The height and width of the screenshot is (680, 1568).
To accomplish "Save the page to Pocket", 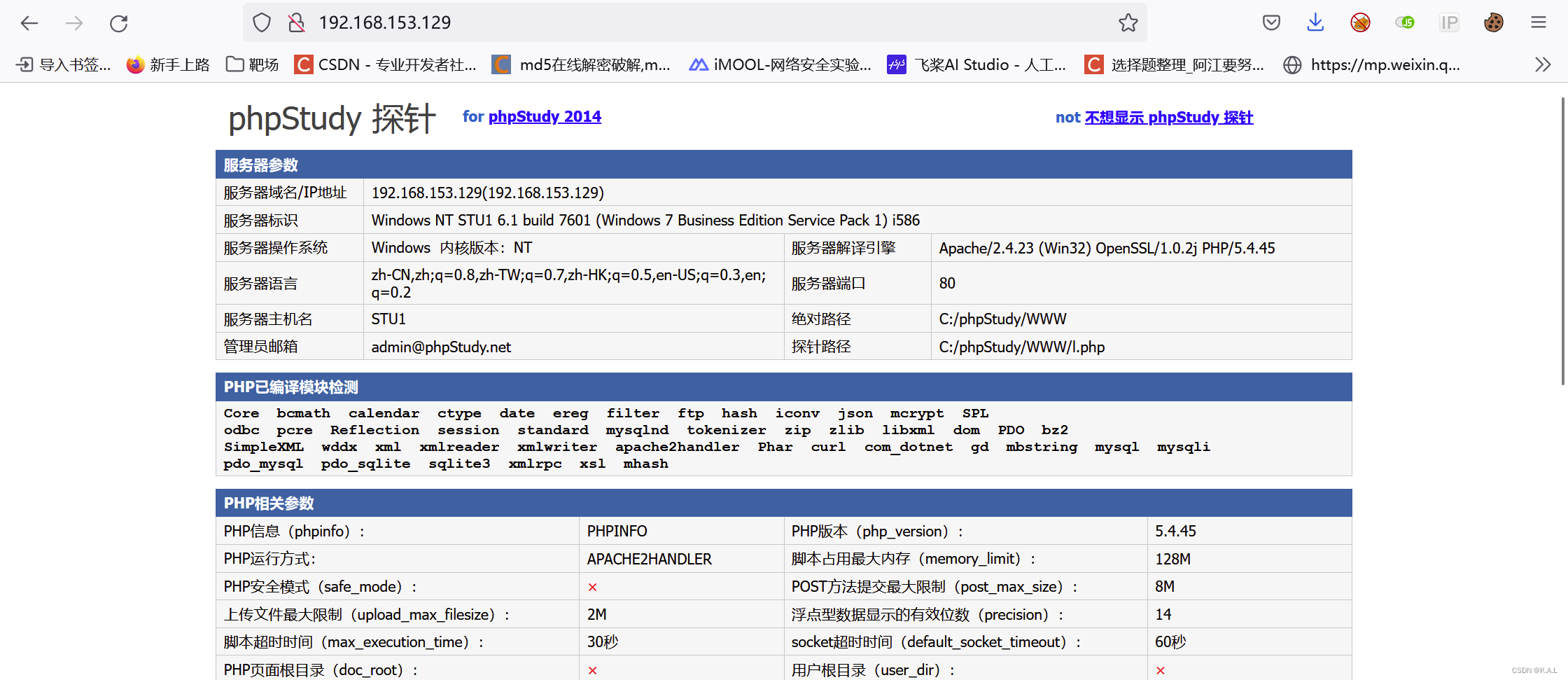I will 1270,22.
